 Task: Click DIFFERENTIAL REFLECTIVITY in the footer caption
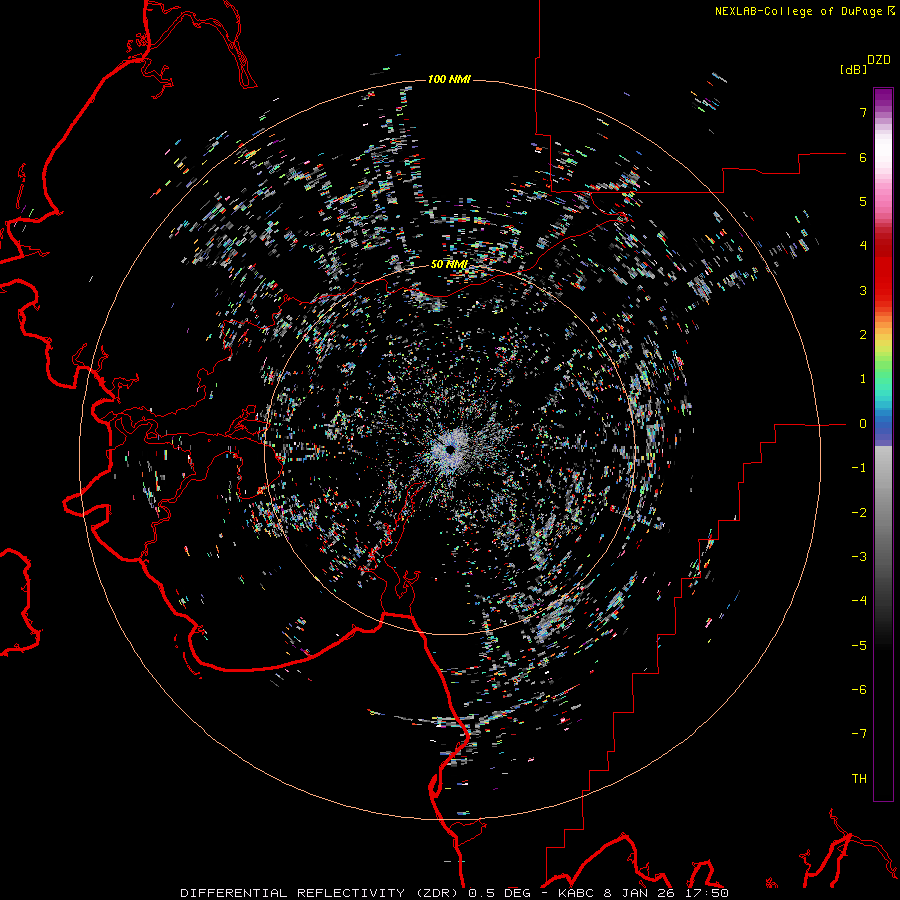291,893
